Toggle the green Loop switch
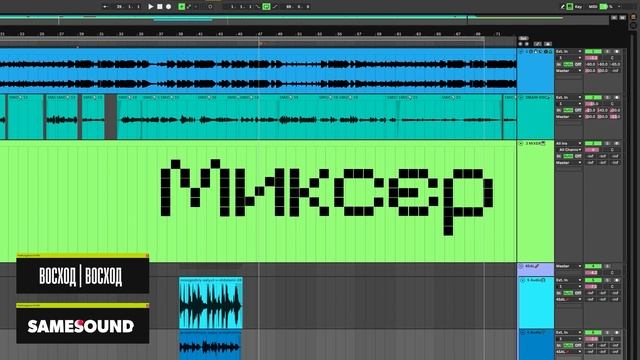640x360 pixels. [266, 7]
